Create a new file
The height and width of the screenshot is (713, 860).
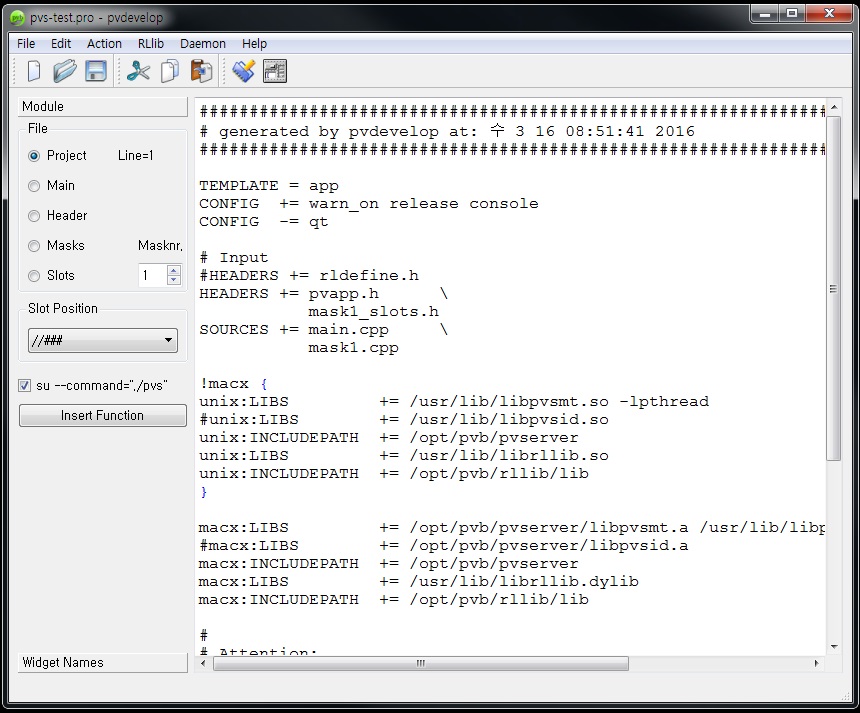coord(33,70)
